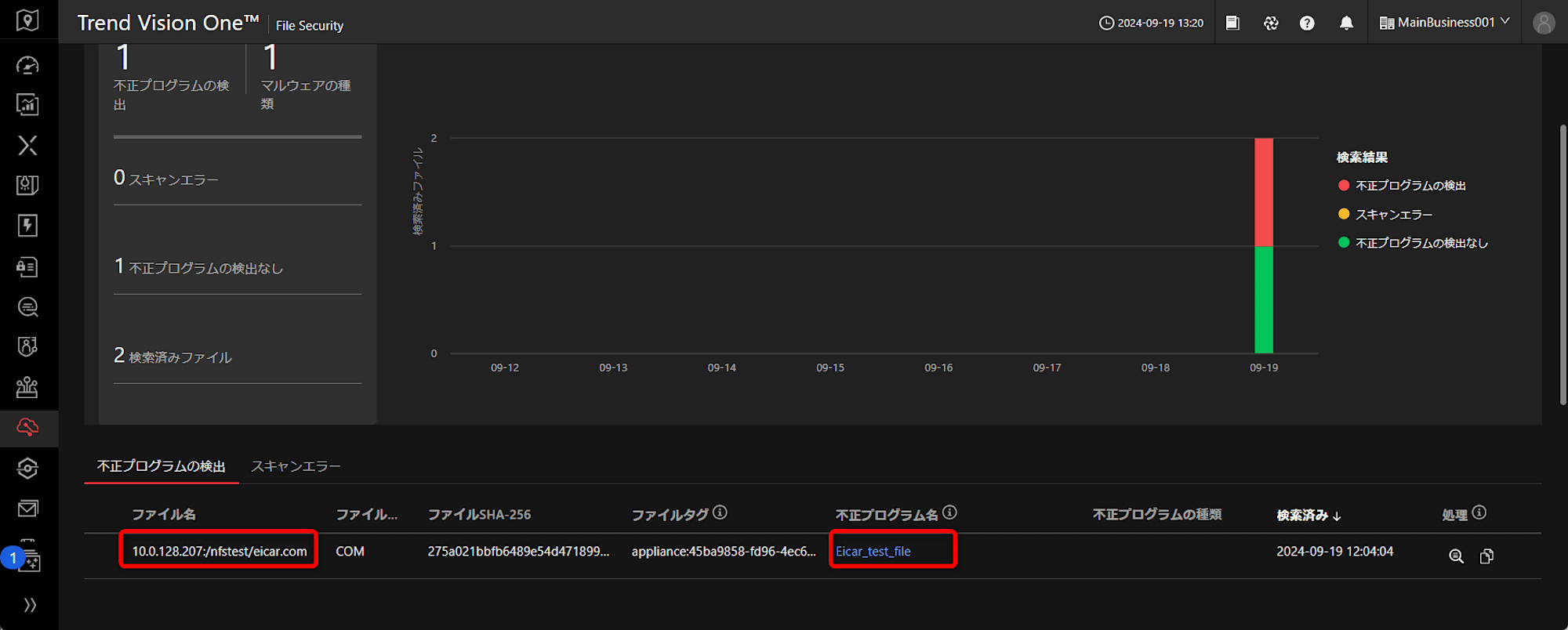Open the Eicar_test_file malware link
This screenshot has width=1568, height=630.
coord(873,551)
